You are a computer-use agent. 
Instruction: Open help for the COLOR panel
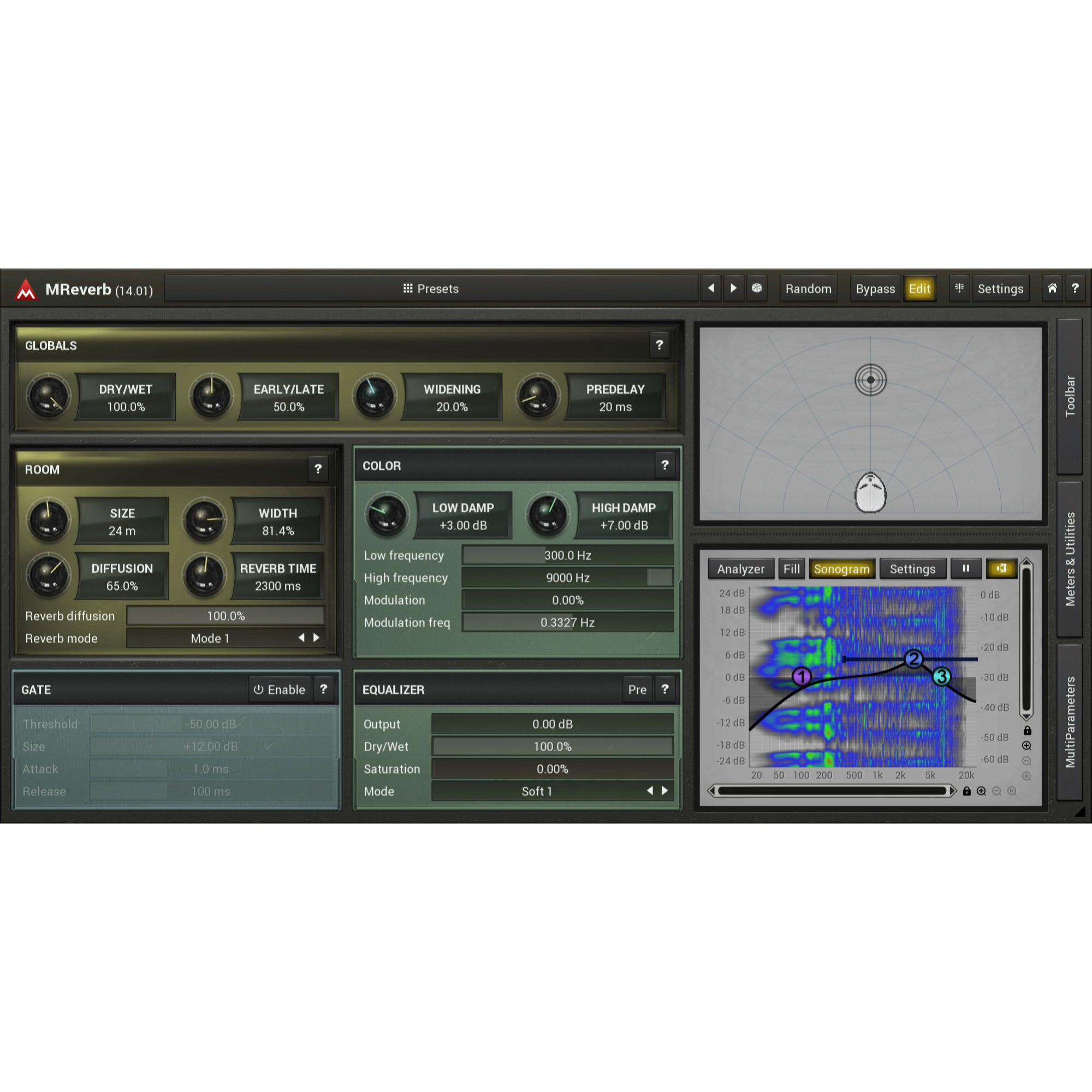click(664, 465)
